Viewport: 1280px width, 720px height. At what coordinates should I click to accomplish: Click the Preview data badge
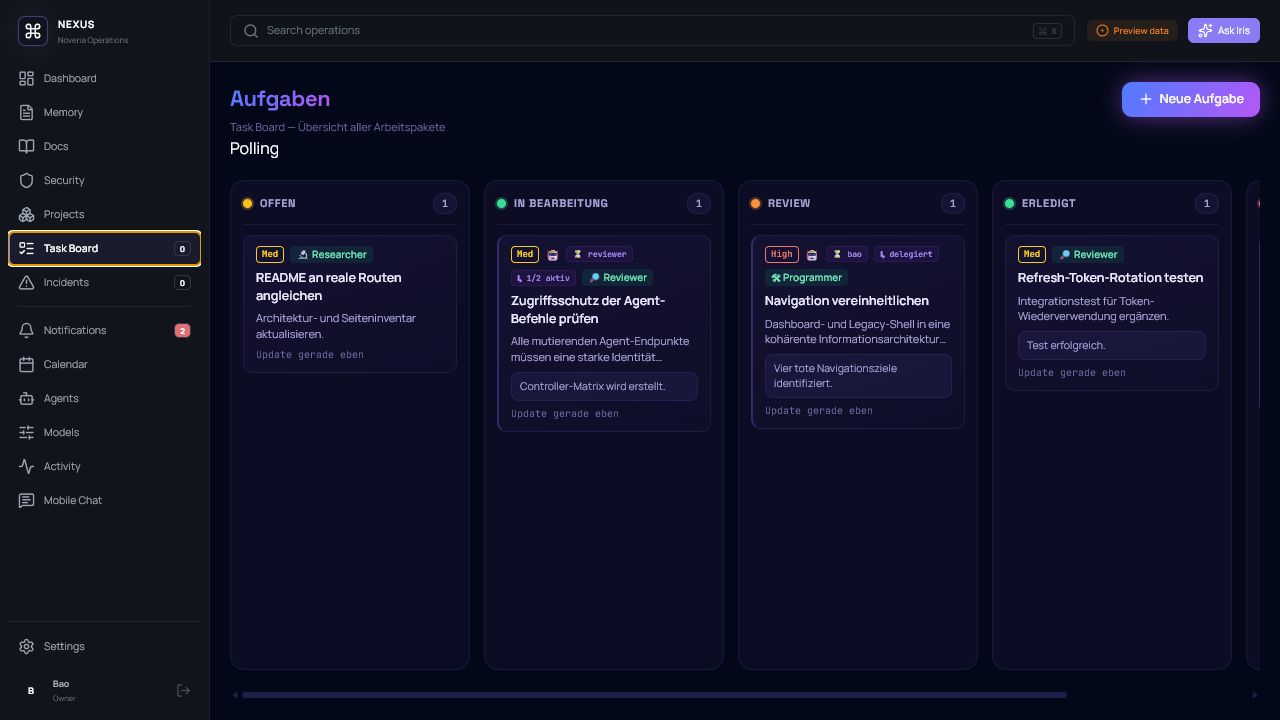[x=1132, y=31]
